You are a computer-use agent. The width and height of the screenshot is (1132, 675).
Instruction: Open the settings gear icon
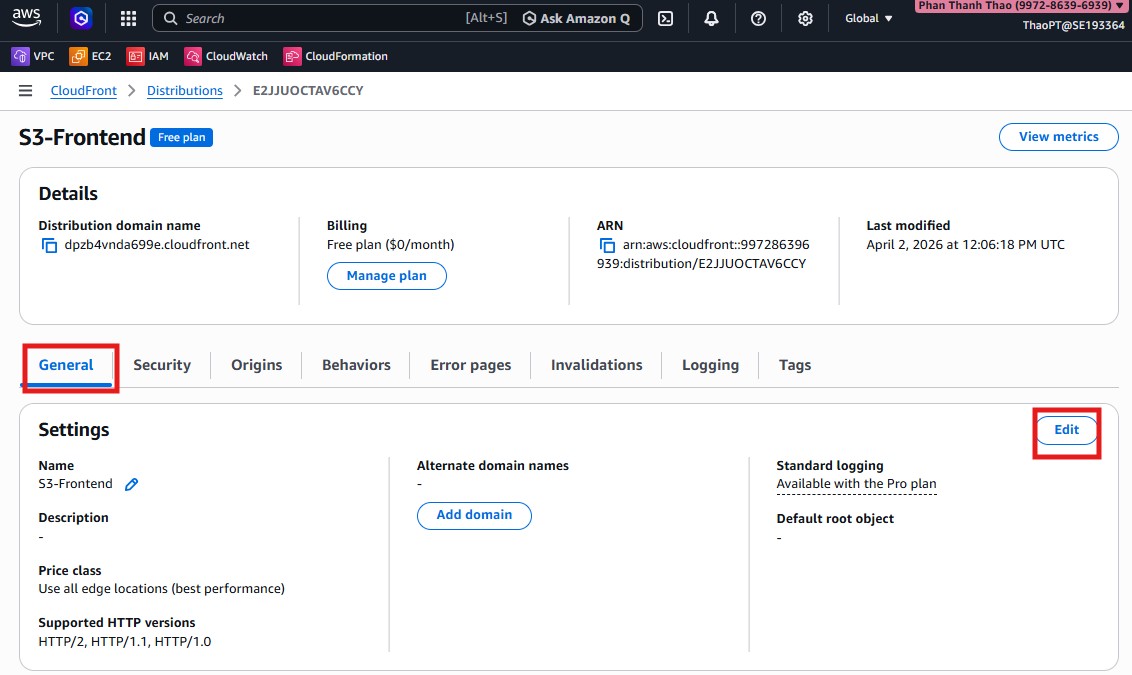coord(805,18)
